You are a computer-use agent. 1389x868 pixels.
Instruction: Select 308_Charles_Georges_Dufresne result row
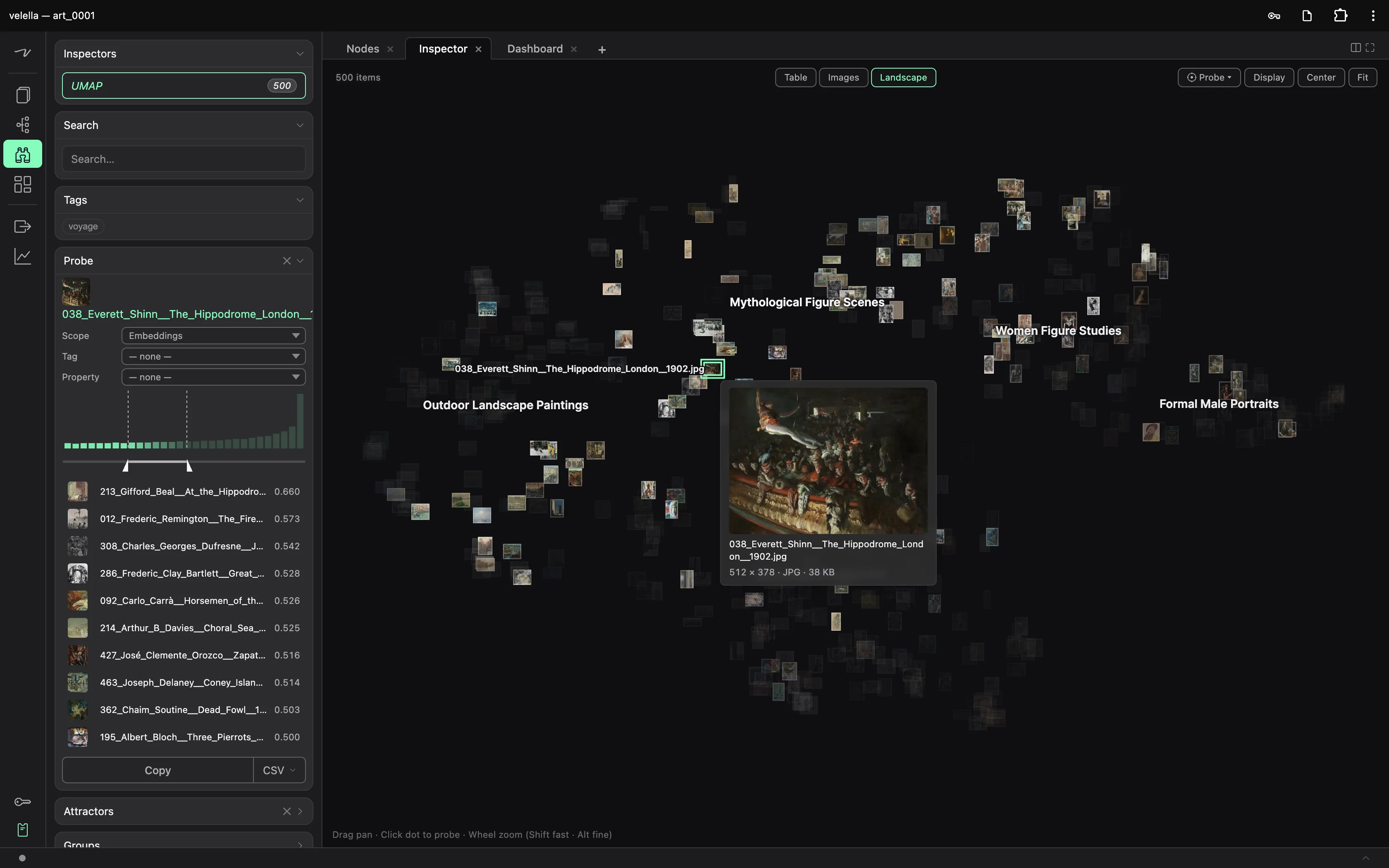pos(184,546)
